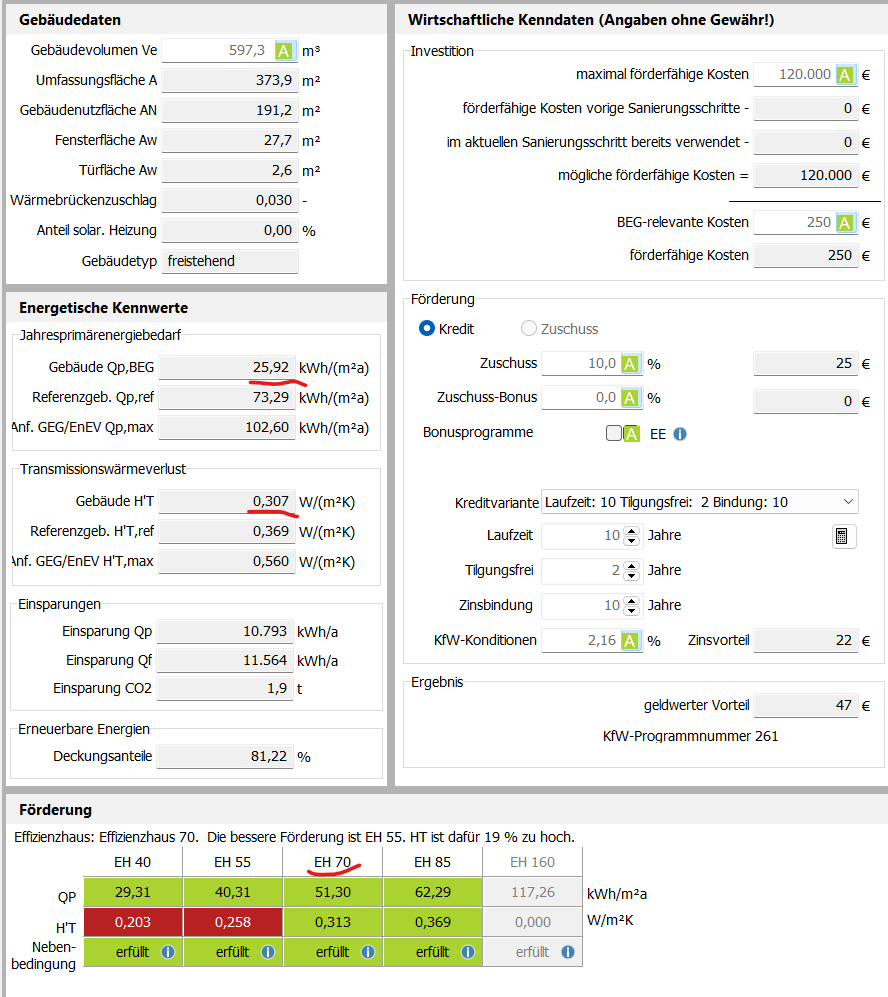Screen dimensions: 888x997
Task: Click the EH 85 column header
Action: point(432,862)
